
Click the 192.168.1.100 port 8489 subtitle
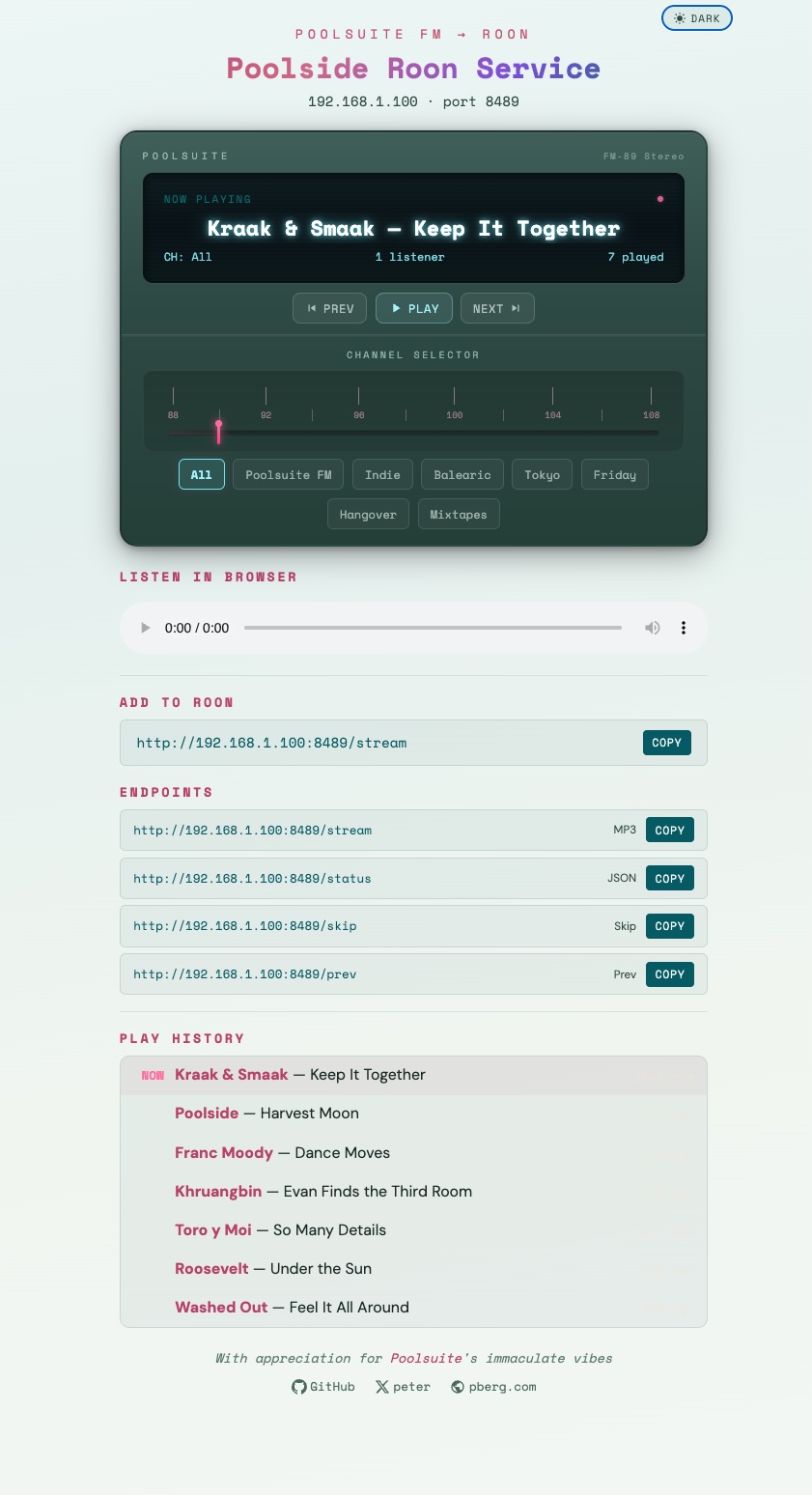tap(413, 101)
